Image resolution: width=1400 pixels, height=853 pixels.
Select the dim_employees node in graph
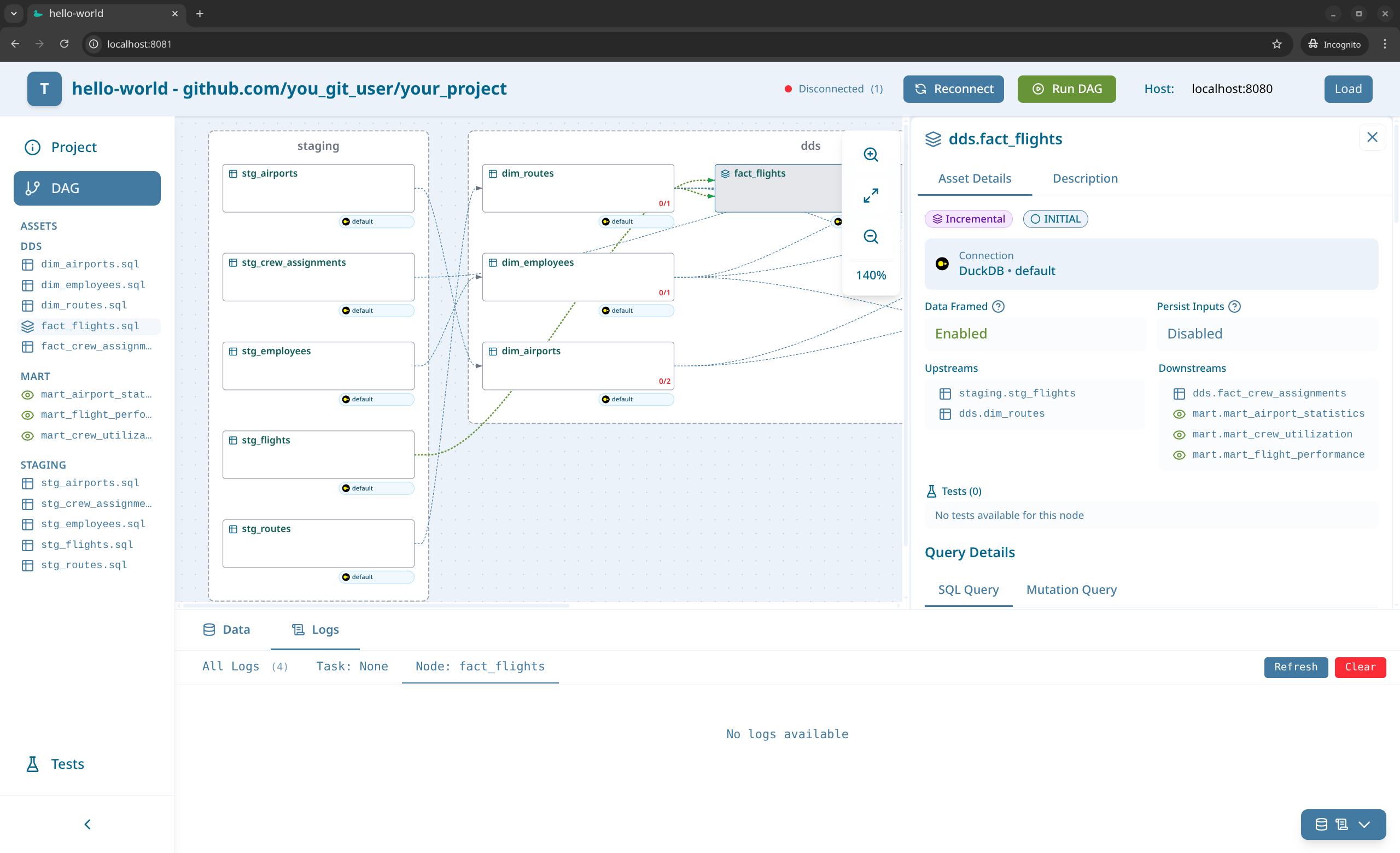tap(578, 277)
